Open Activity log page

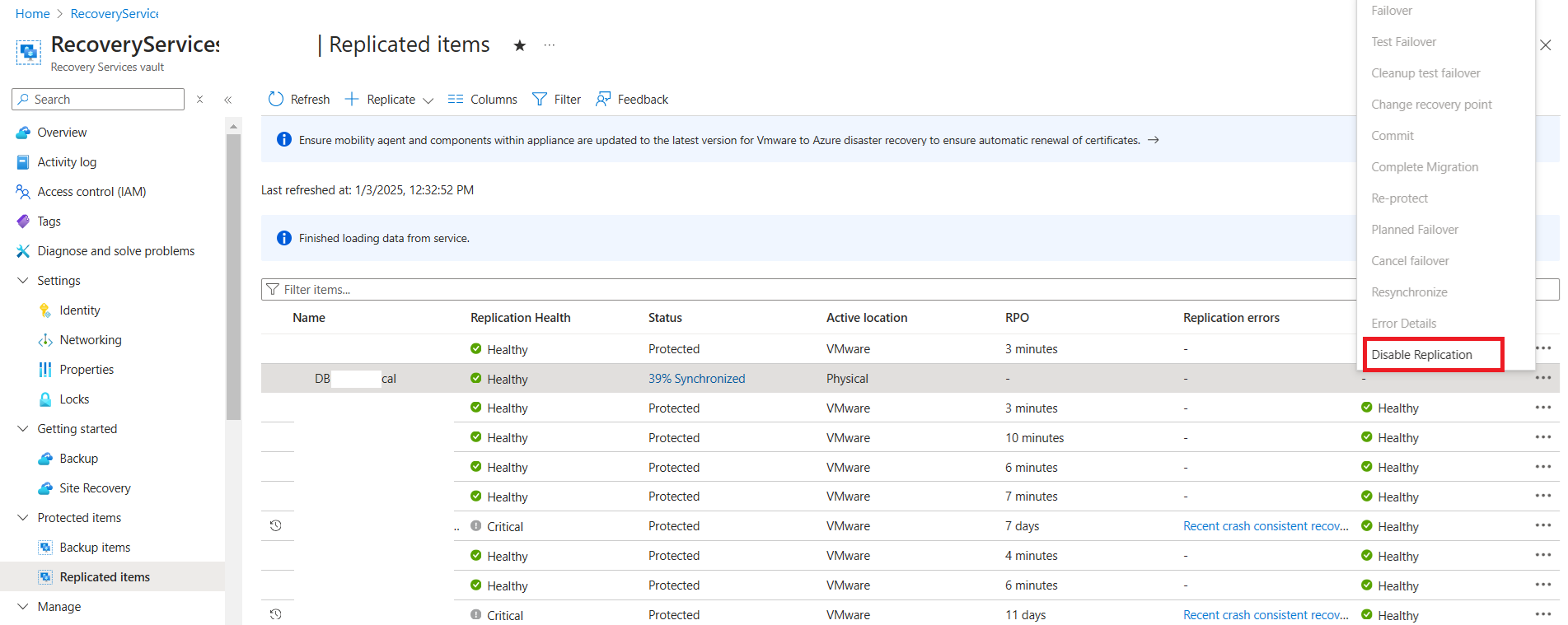pyautogui.click(x=67, y=162)
